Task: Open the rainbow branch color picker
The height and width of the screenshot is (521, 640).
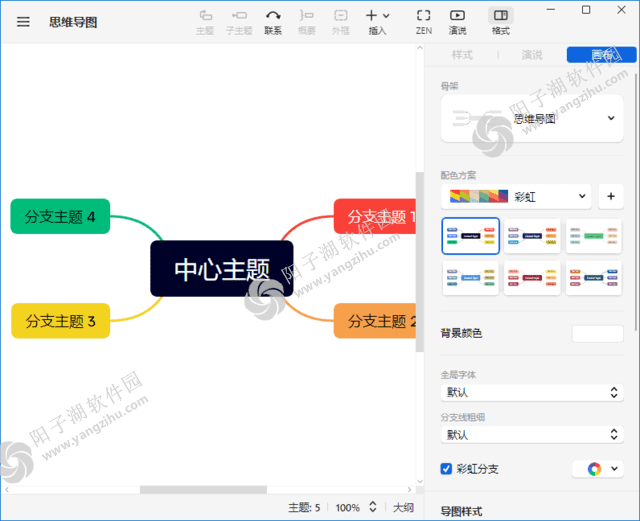Action: (598, 469)
